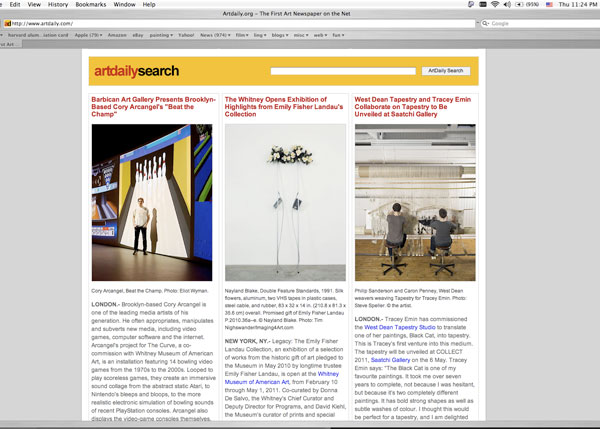Open the Window menu
The image size is (600, 429).
(124, 5)
